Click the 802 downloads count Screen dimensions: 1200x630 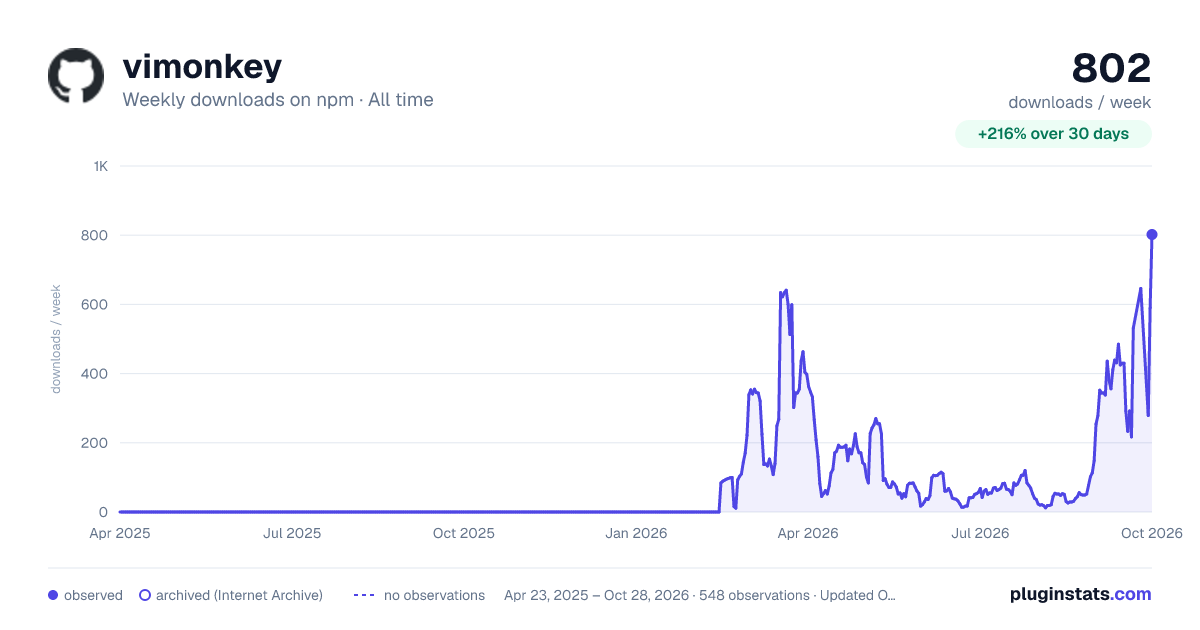point(1112,68)
